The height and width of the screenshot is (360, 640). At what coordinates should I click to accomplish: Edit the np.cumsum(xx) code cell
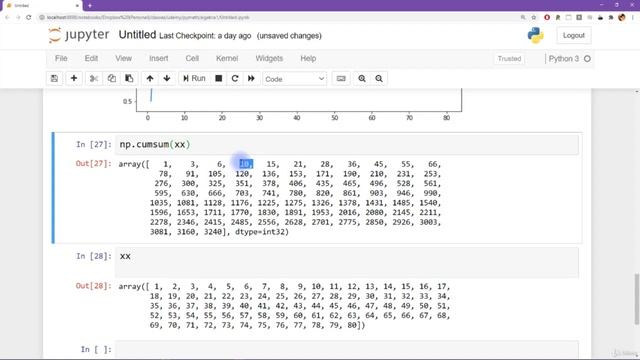click(347, 144)
